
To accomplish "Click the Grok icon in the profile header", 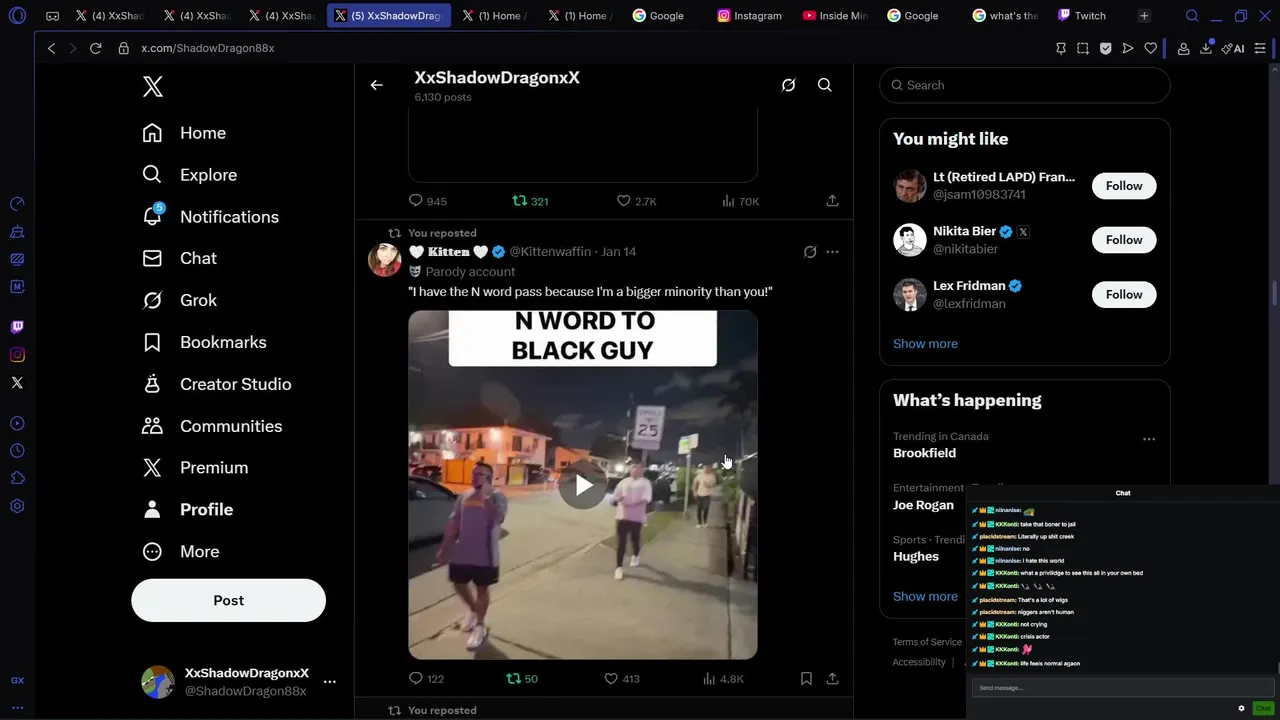I will pyautogui.click(x=788, y=85).
